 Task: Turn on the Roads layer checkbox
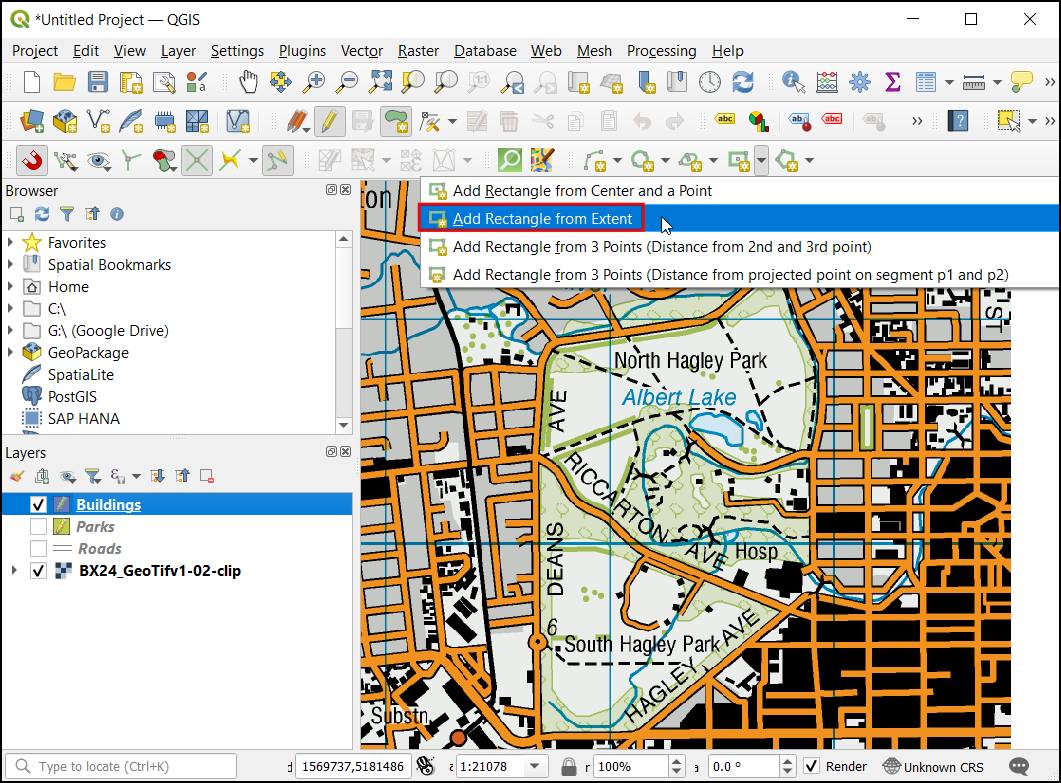tap(39, 549)
